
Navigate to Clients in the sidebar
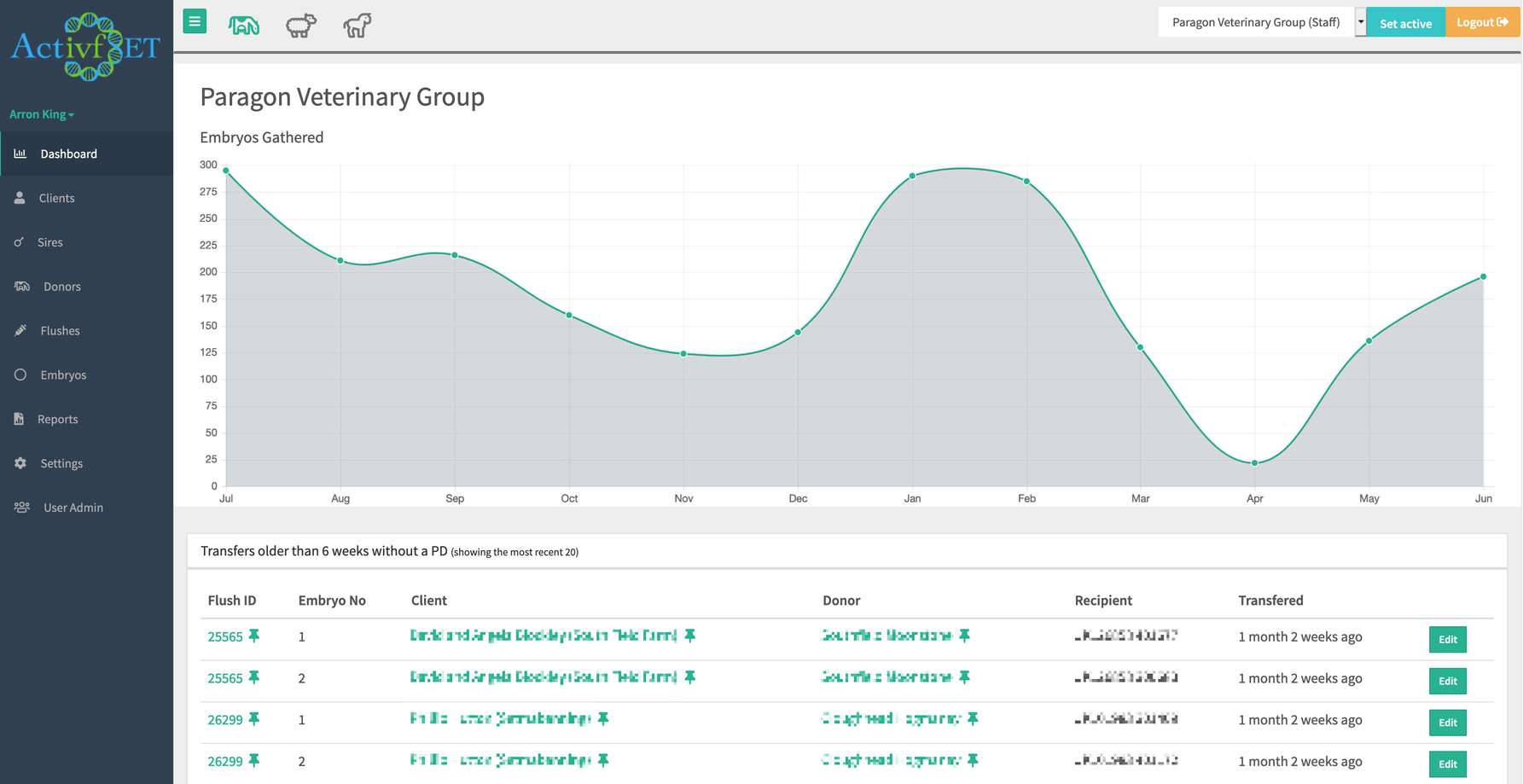pyautogui.click(x=56, y=197)
